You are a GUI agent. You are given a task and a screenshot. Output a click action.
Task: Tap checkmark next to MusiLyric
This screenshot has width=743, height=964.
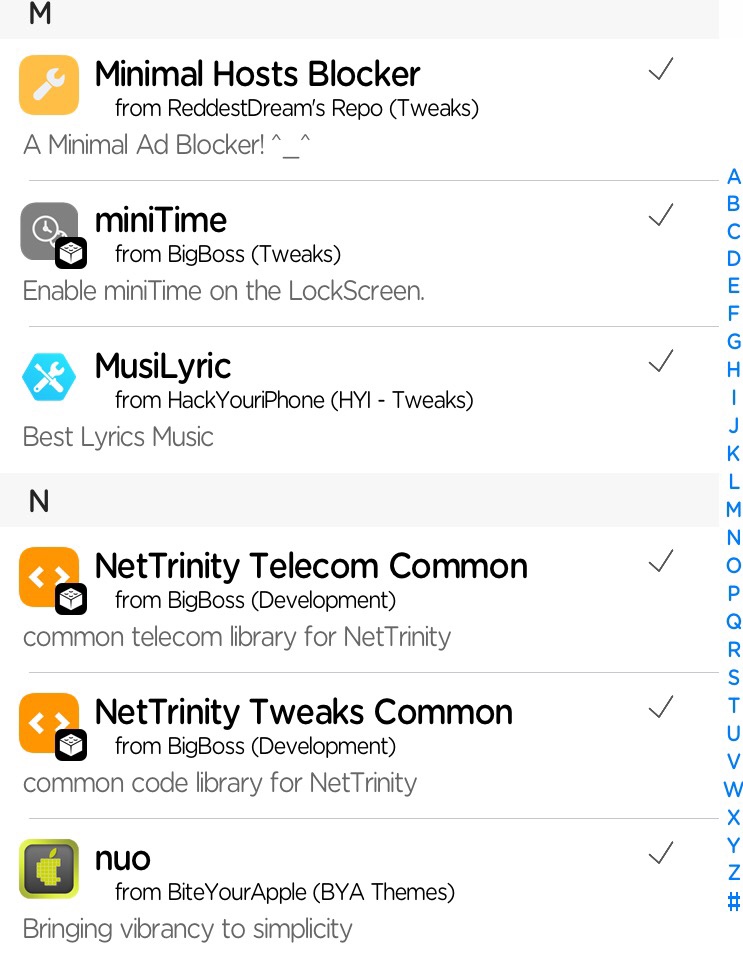pyautogui.click(x=661, y=362)
